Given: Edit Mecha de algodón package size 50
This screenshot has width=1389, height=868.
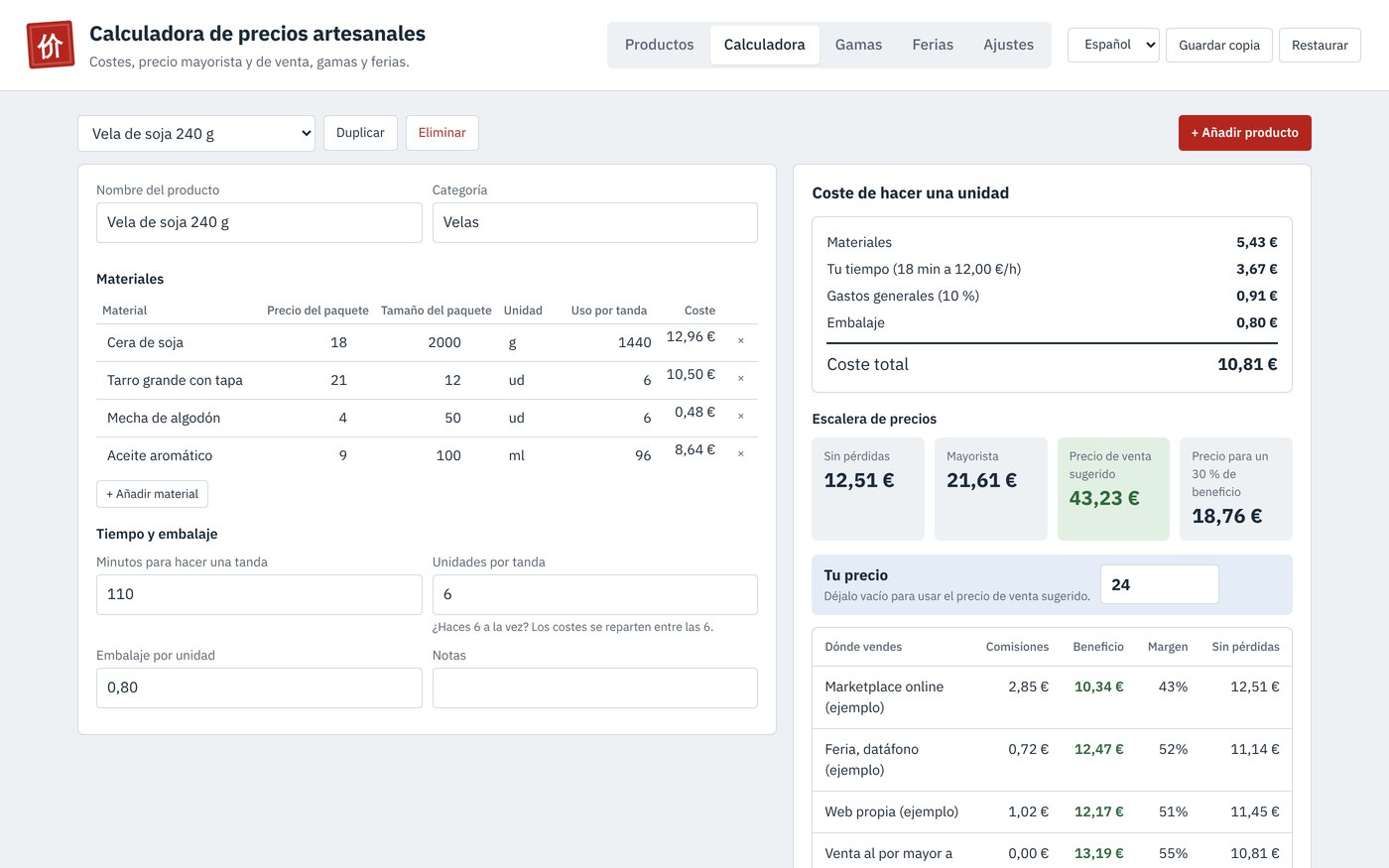Looking at the screenshot, I should [x=436, y=418].
